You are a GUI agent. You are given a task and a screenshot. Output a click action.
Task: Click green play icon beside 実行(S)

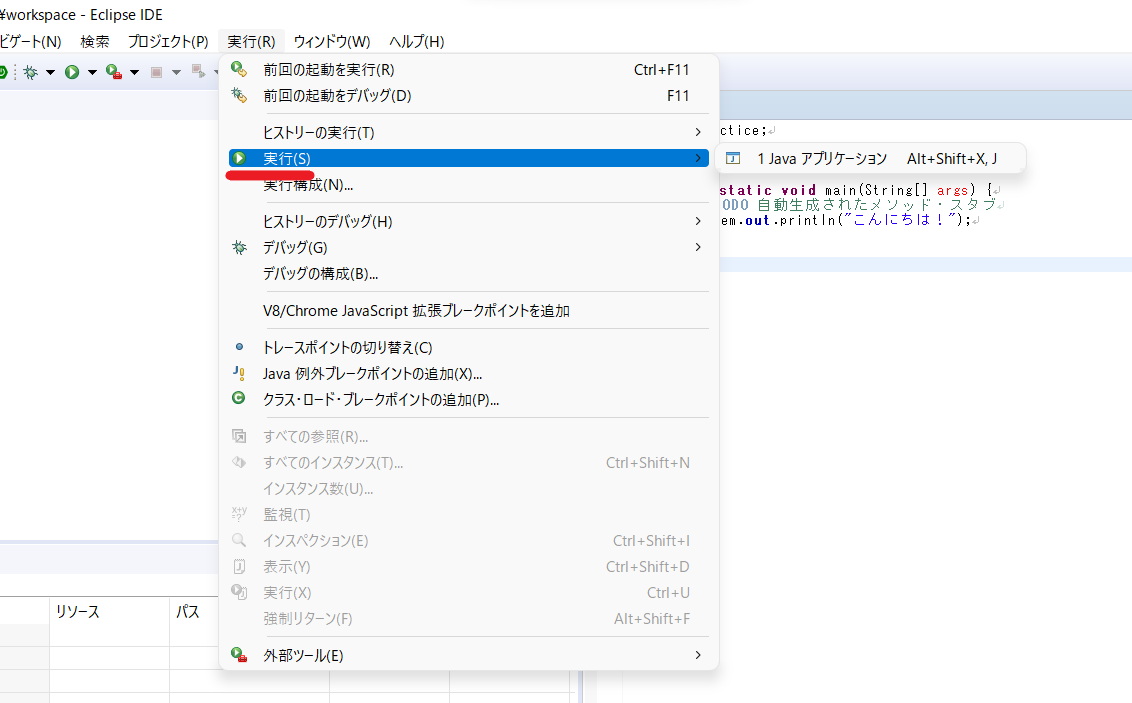239,158
